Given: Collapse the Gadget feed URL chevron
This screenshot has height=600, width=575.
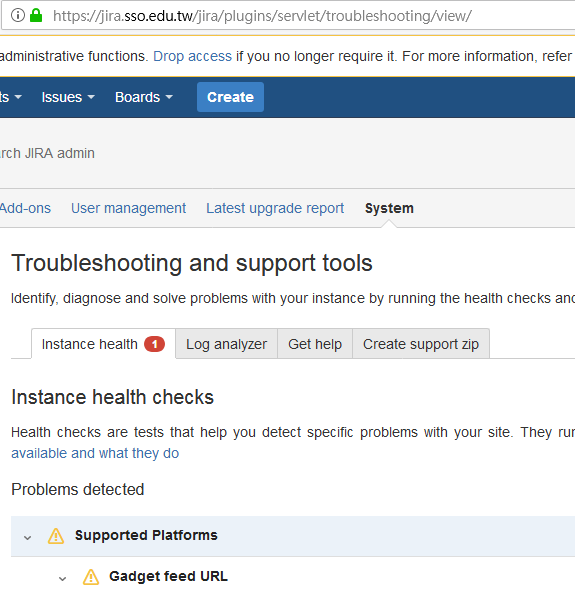Looking at the screenshot, I should pyautogui.click(x=62, y=579).
